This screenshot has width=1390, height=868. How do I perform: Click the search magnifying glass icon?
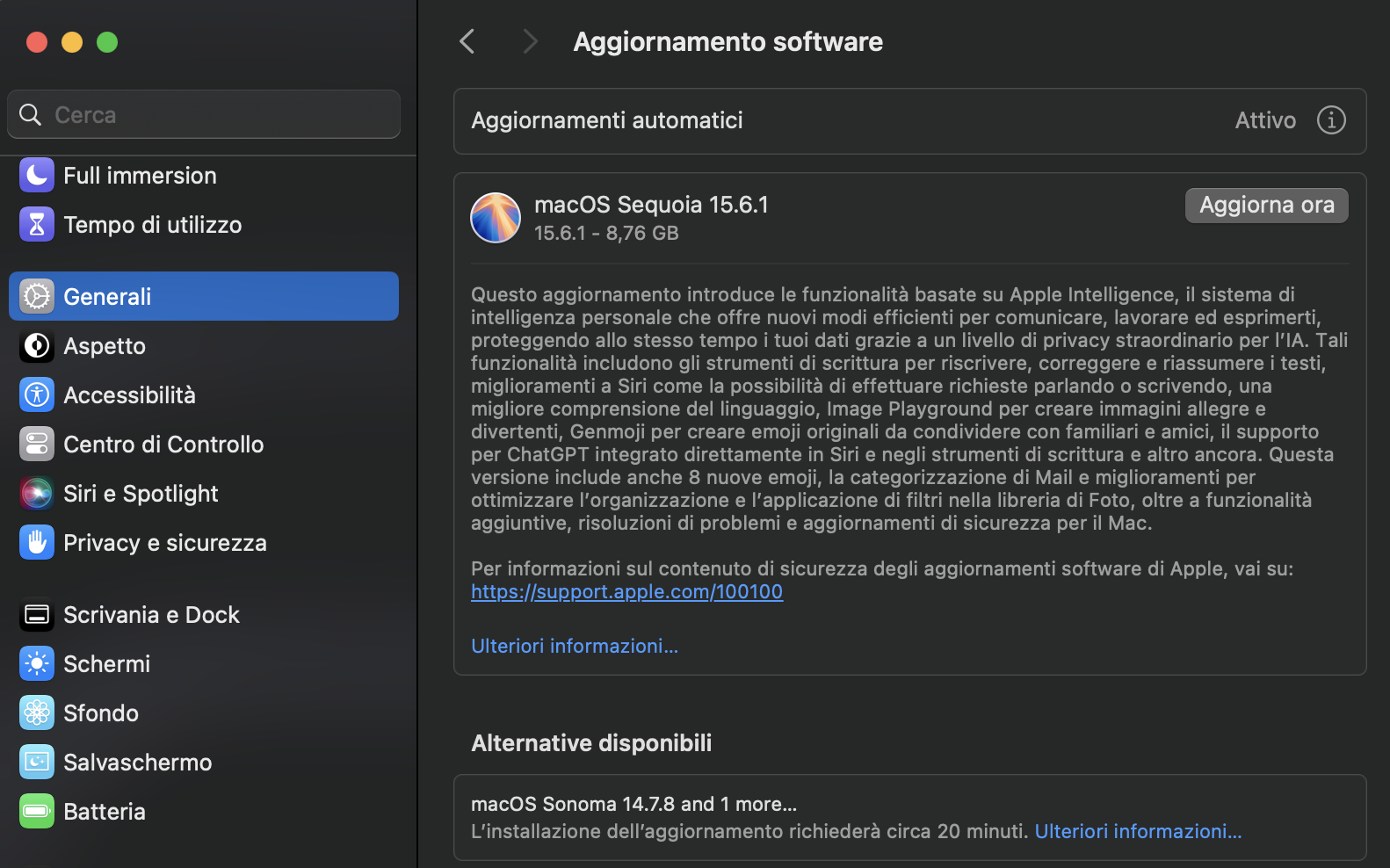31,115
